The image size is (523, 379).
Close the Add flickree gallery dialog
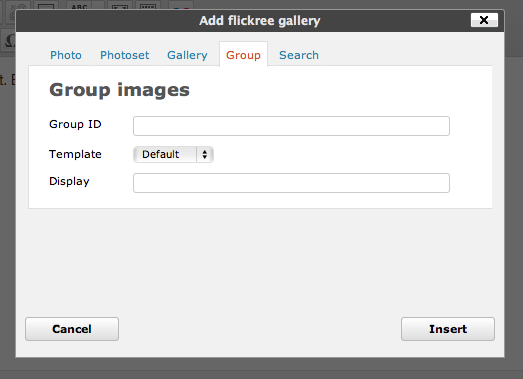click(x=484, y=20)
